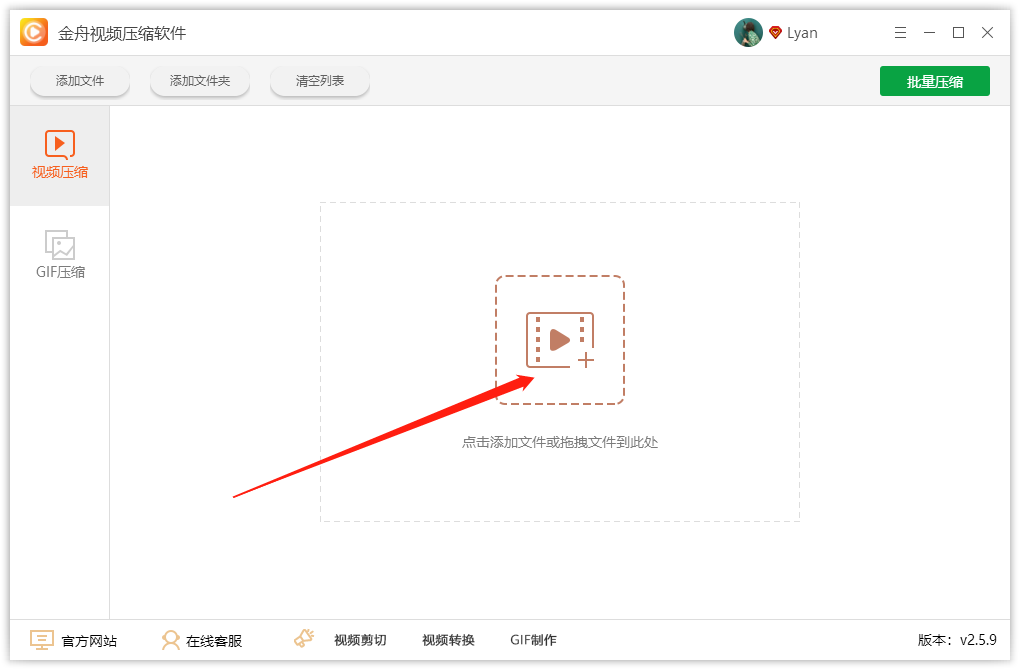Start 批量压缩 batch compression
Image resolution: width=1020 pixels, height=670 pixels.
935,81
